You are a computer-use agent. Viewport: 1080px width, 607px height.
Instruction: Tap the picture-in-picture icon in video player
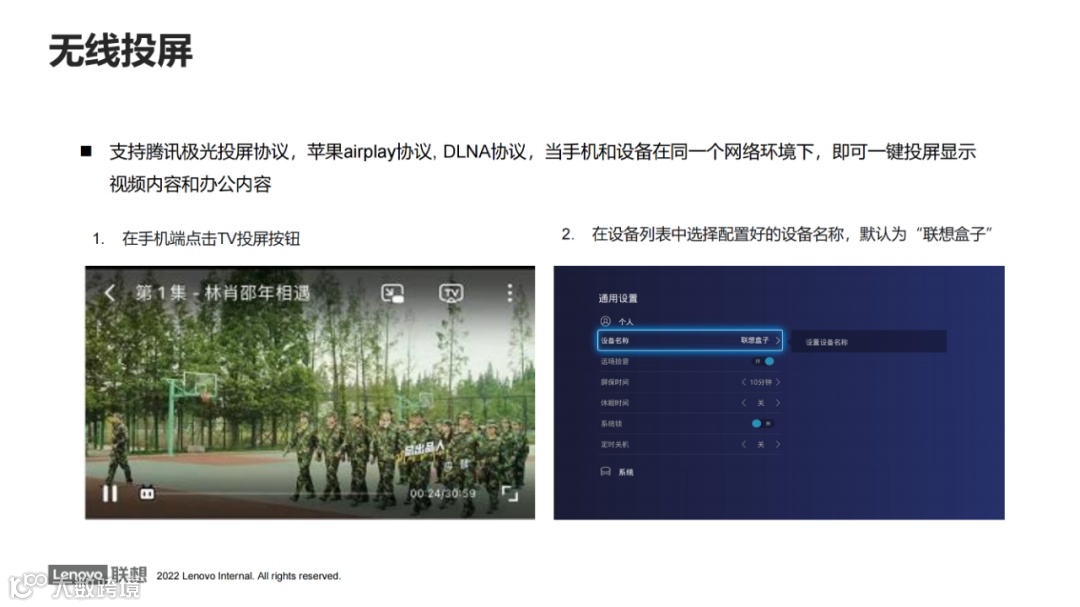point(393,294)
